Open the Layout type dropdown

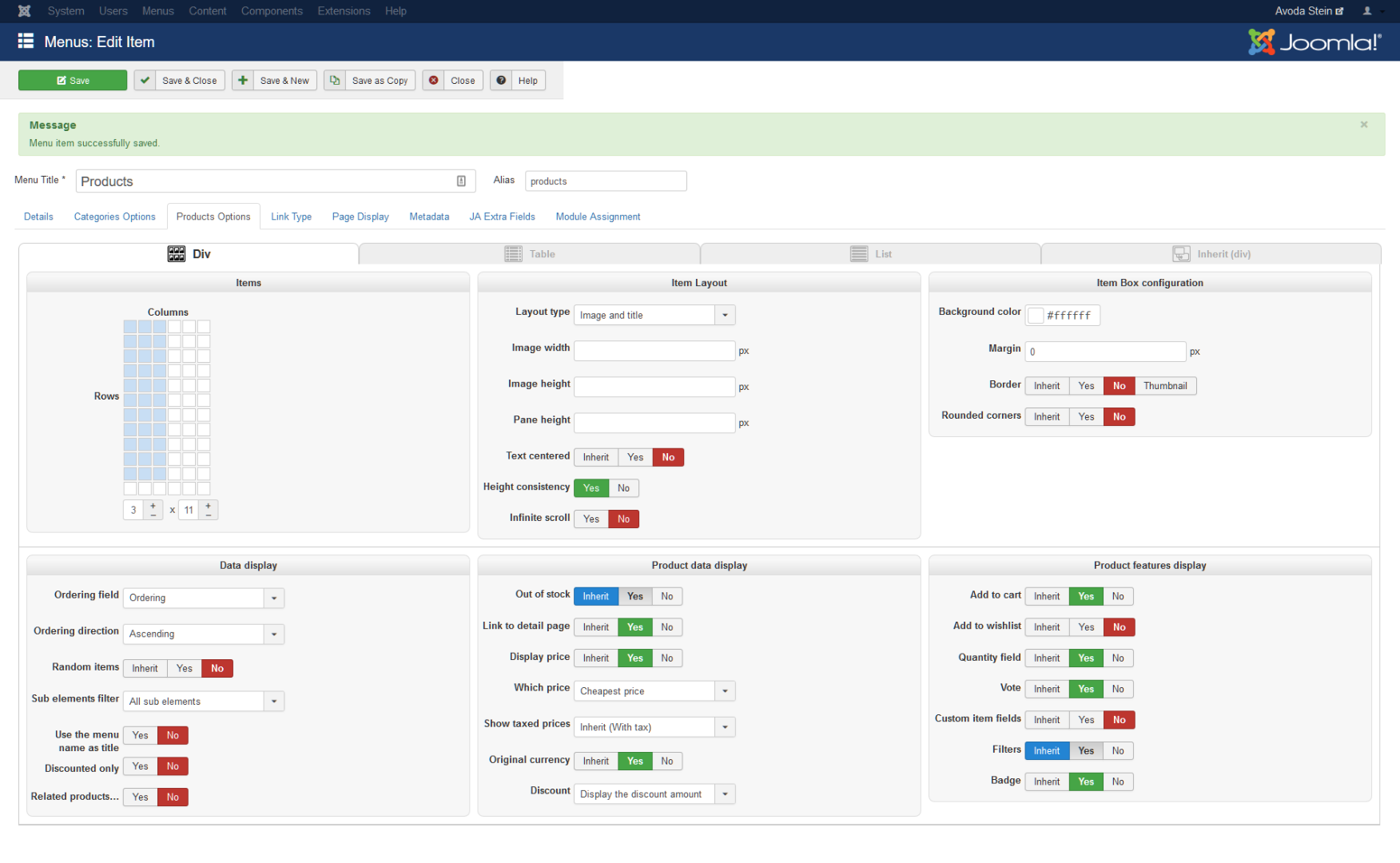[725, 316]
